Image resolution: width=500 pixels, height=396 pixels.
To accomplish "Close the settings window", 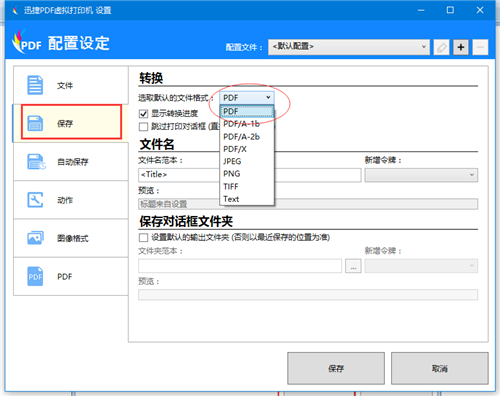I will point(480,10).
